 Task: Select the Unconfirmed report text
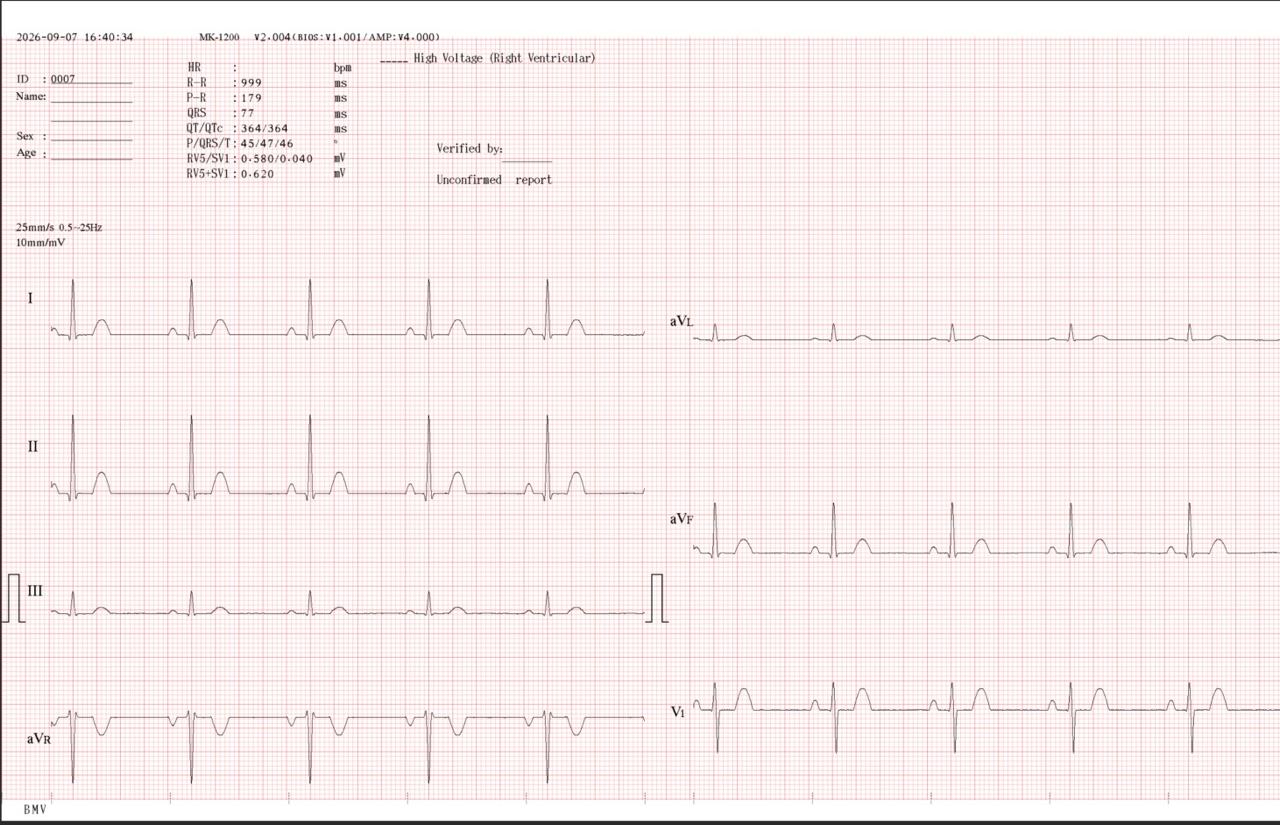point(494,180)
